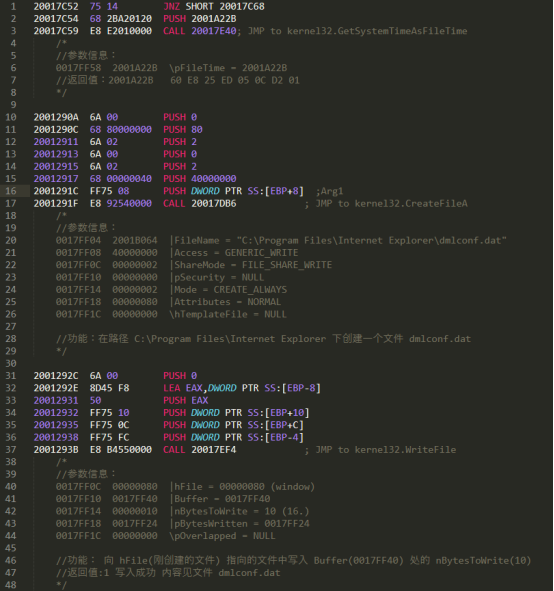Click the nBytesToWrite = 10 line
Screen dimensions: 554x591
pos(241,511)
